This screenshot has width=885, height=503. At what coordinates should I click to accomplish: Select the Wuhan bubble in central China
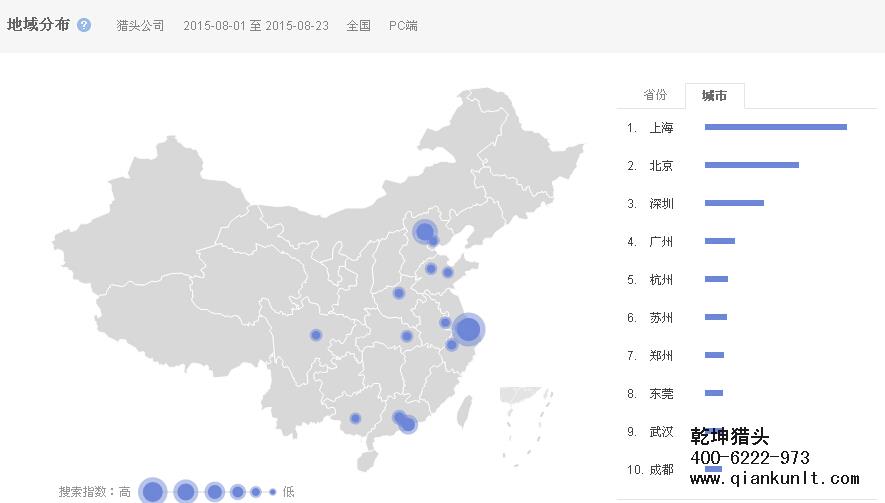[x=406, y=336]
